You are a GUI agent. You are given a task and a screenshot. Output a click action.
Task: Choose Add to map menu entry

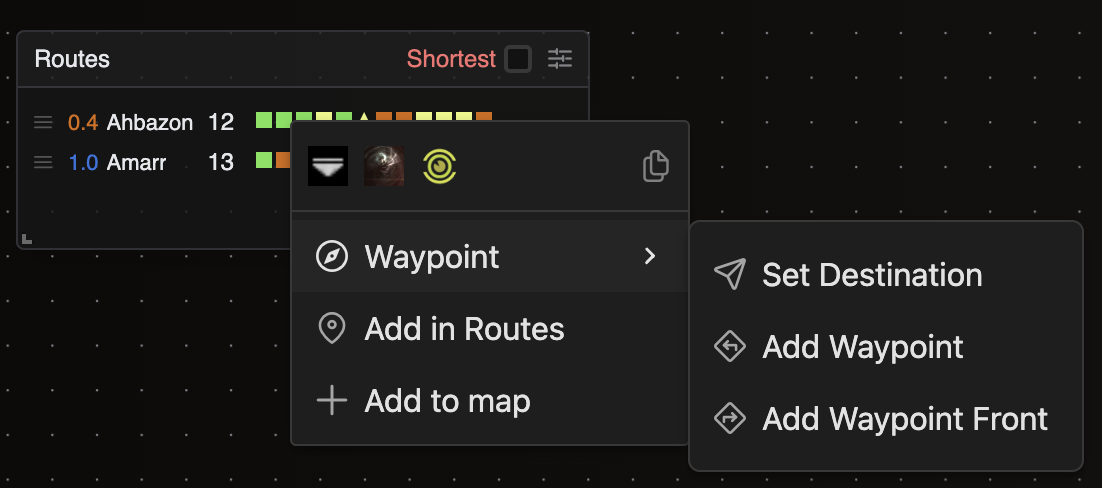(x=447, y=401)
